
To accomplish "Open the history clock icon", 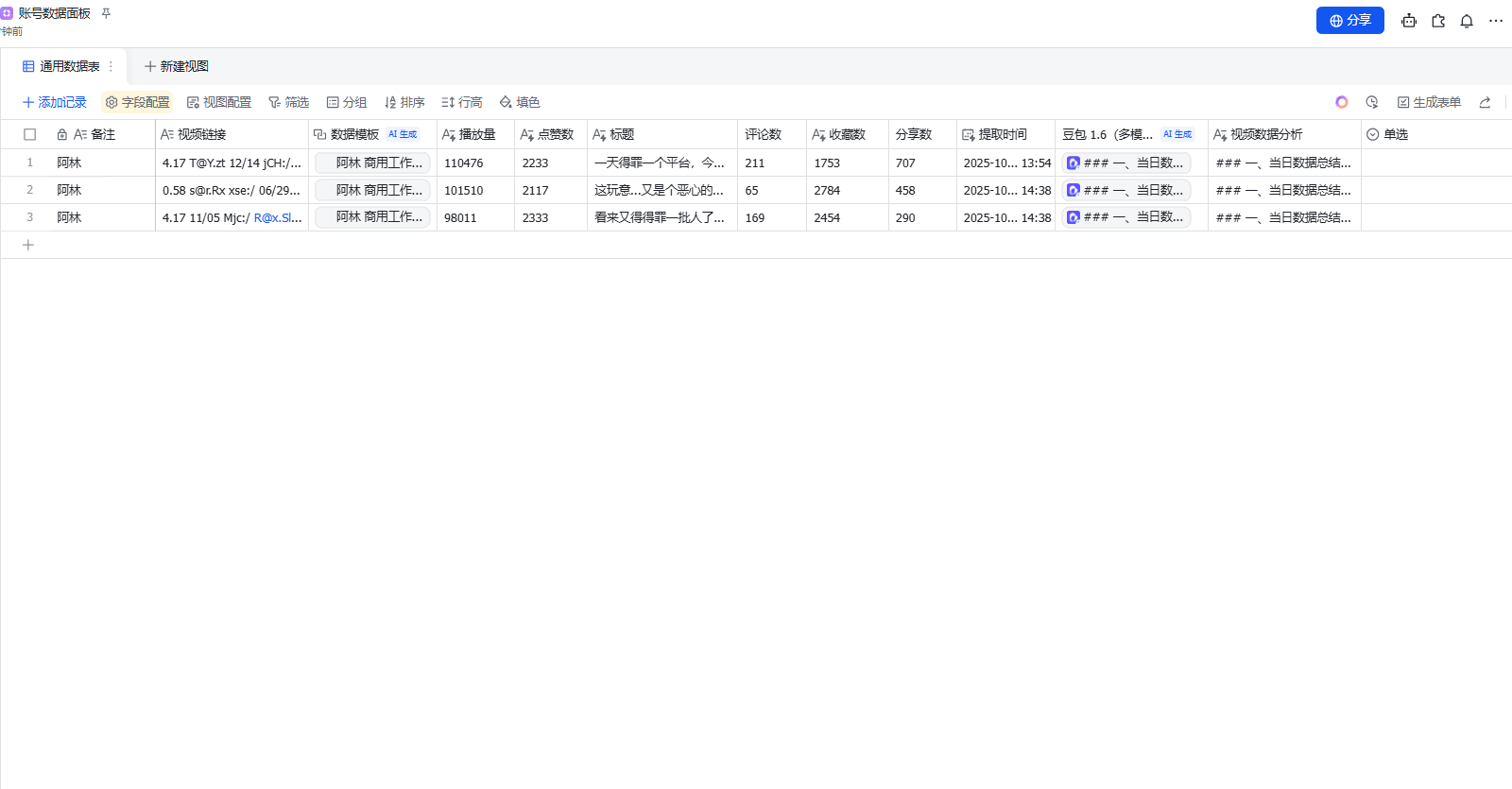I will pos(1372,102).
